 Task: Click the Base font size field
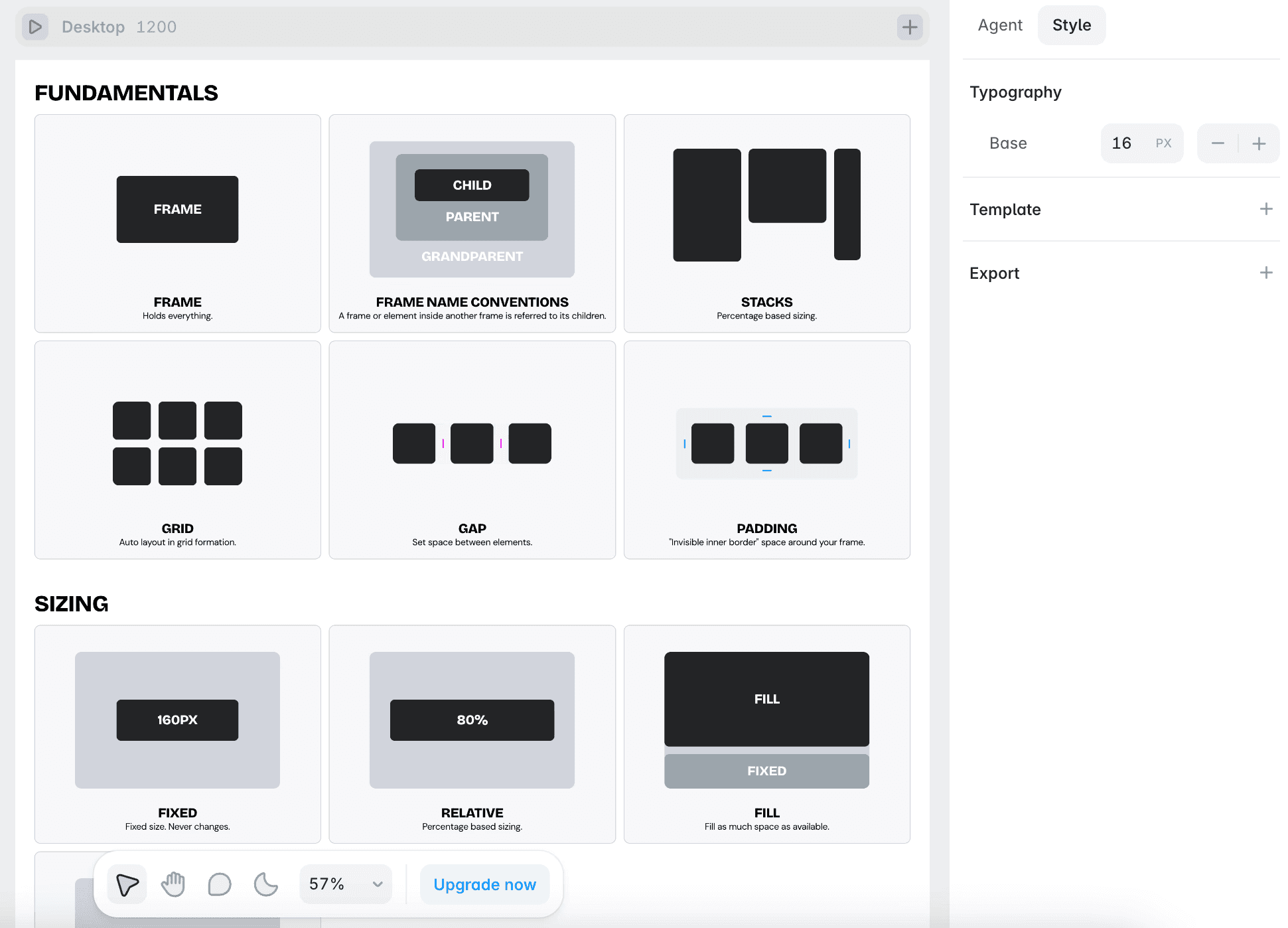1142,143
